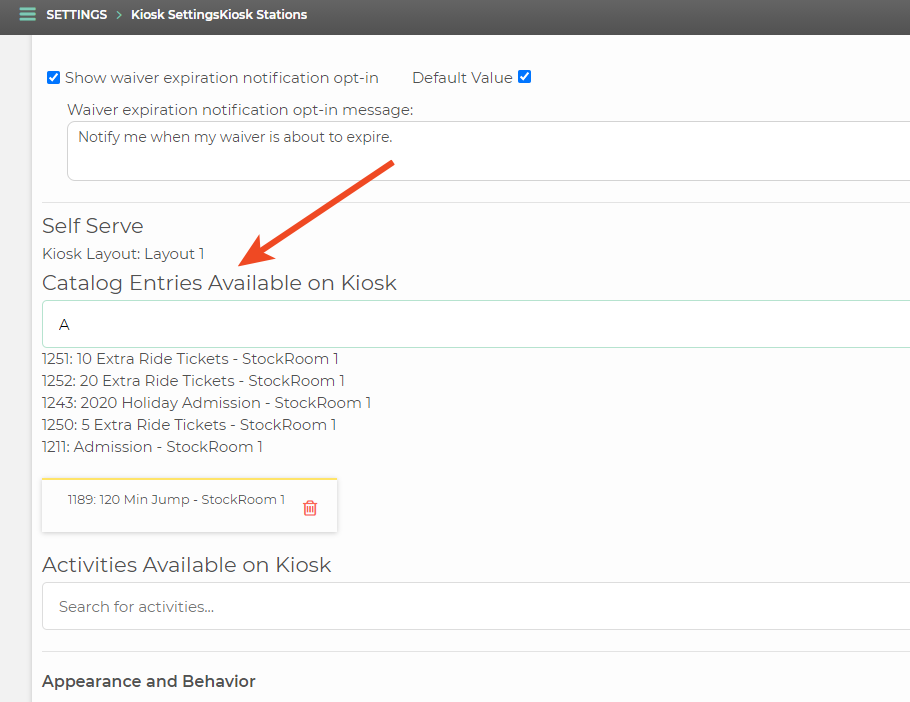Image resolution: width=910 pixels, height=702 pixels.
Task: Choose 1243: 2020 Holiday Admission entry
Action: click(x=206, y=403)
